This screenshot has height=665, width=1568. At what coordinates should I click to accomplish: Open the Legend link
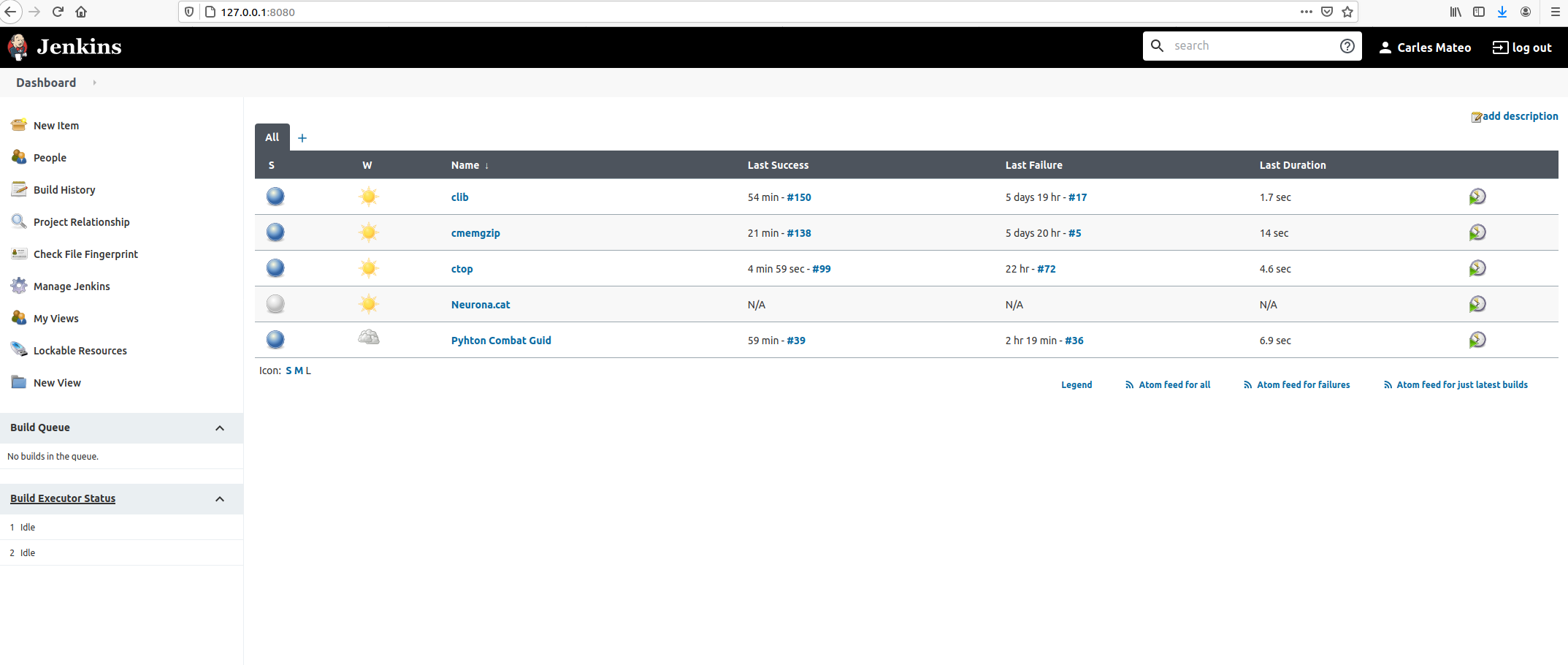pyautogui.click(x=1076, y=385)
